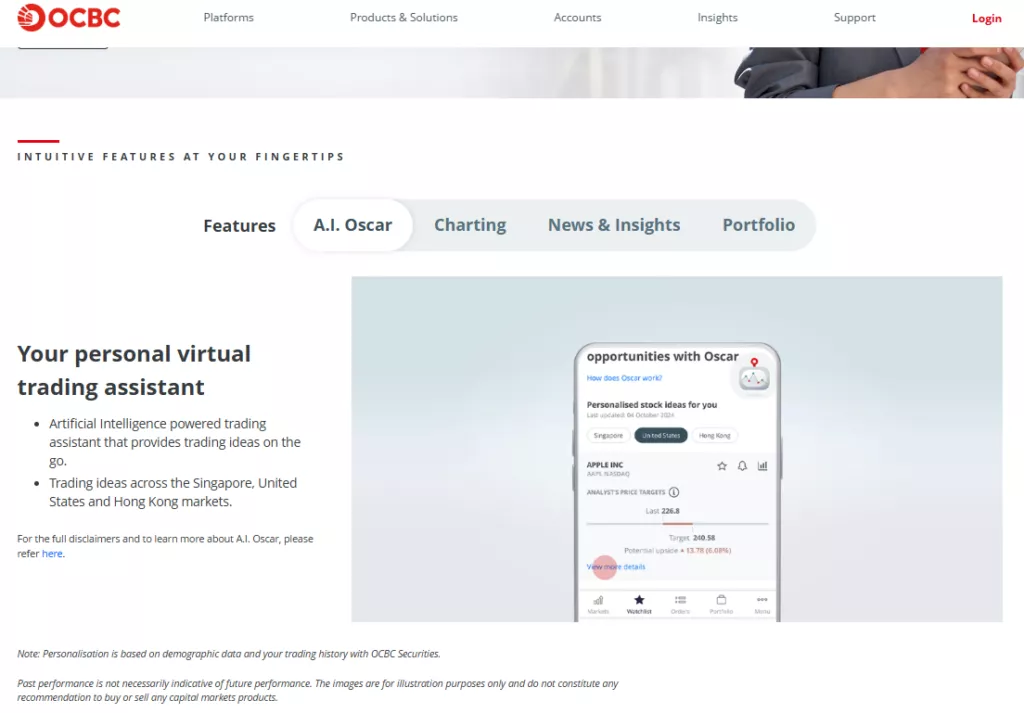1024x713 pixels.
Task: Switch to News & Insights tab
Action: (x=614, y=225)
